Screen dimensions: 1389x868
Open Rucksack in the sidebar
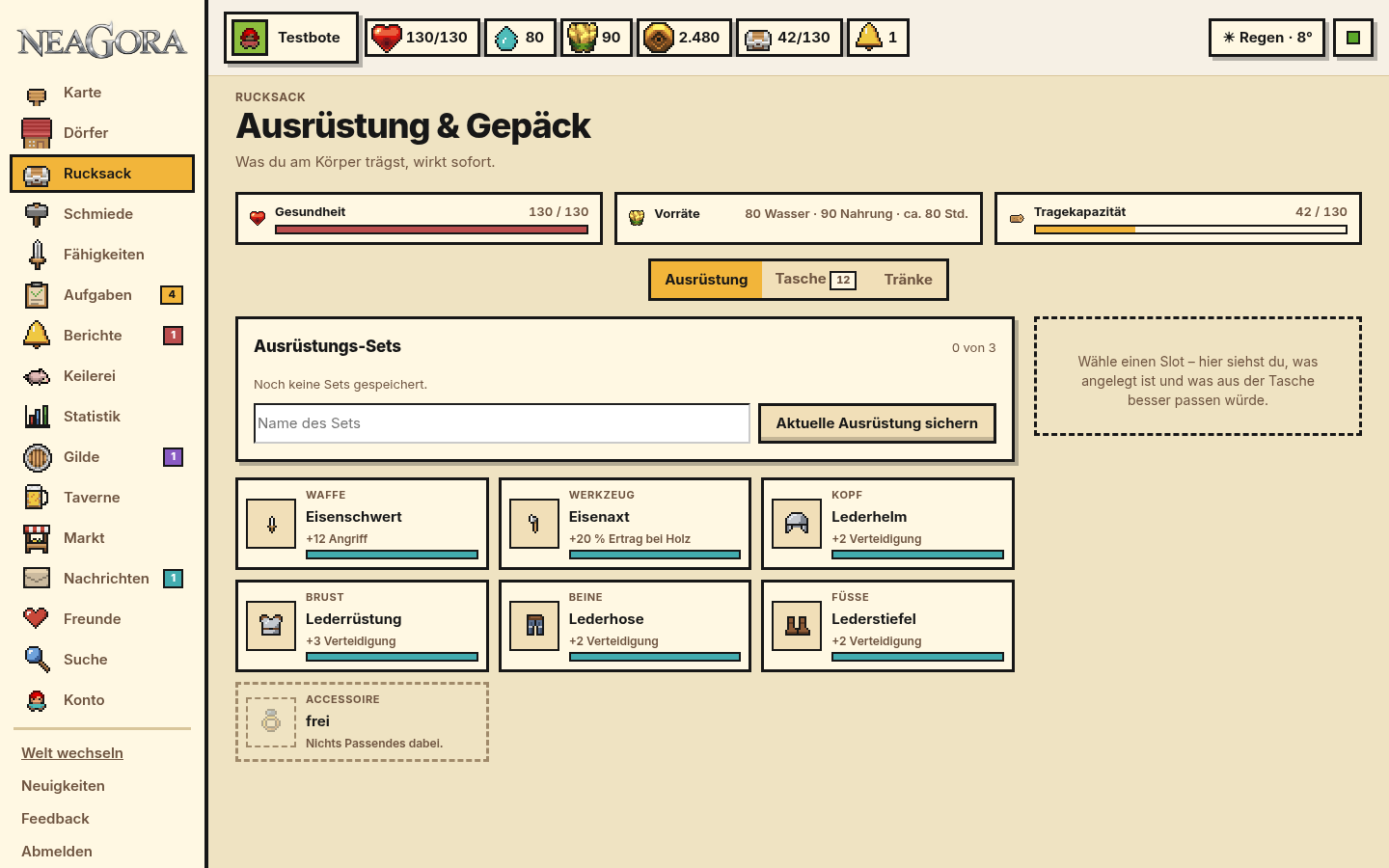(102, 174)
